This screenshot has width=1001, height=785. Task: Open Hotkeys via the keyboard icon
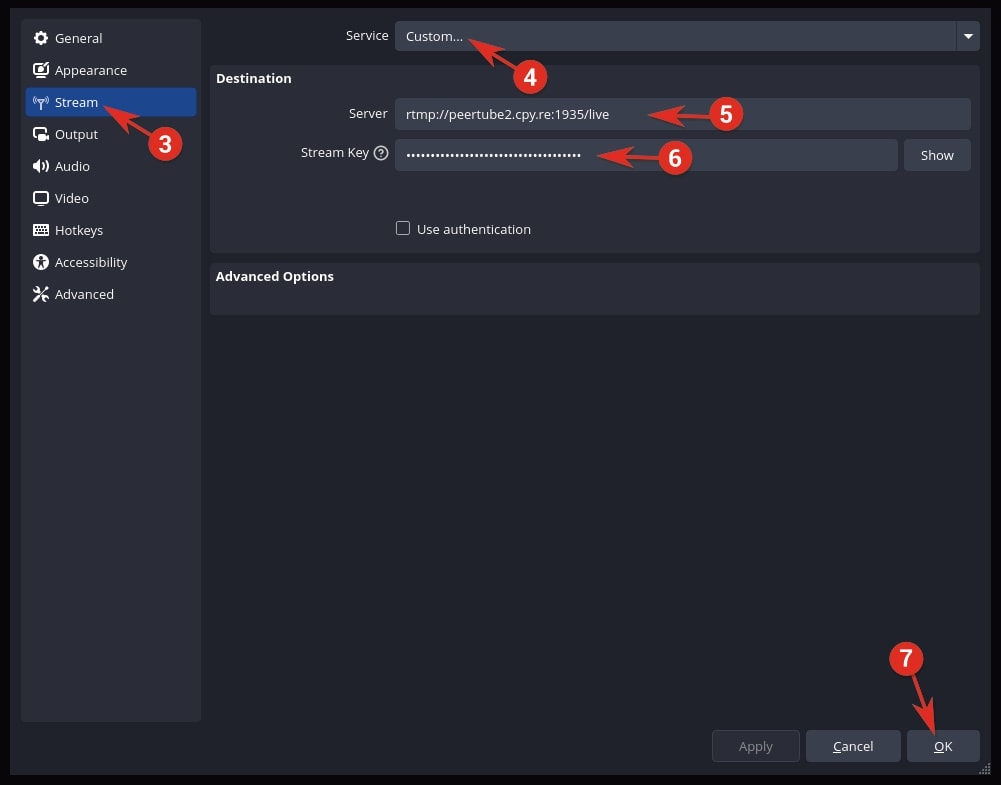pyautogui.click(x=40, y=230)
